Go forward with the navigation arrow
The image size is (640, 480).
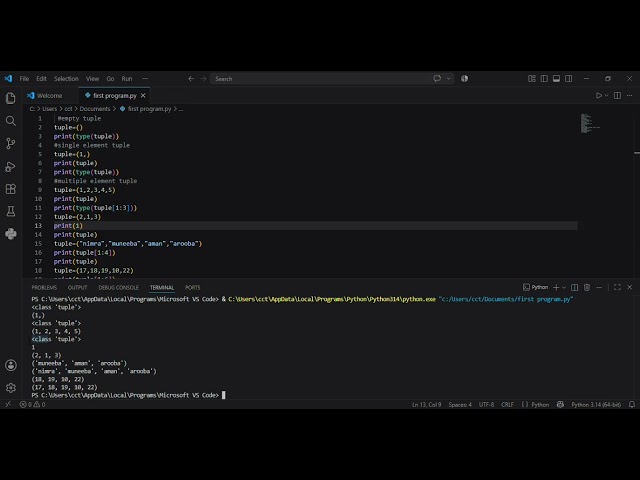pos(203,78)
